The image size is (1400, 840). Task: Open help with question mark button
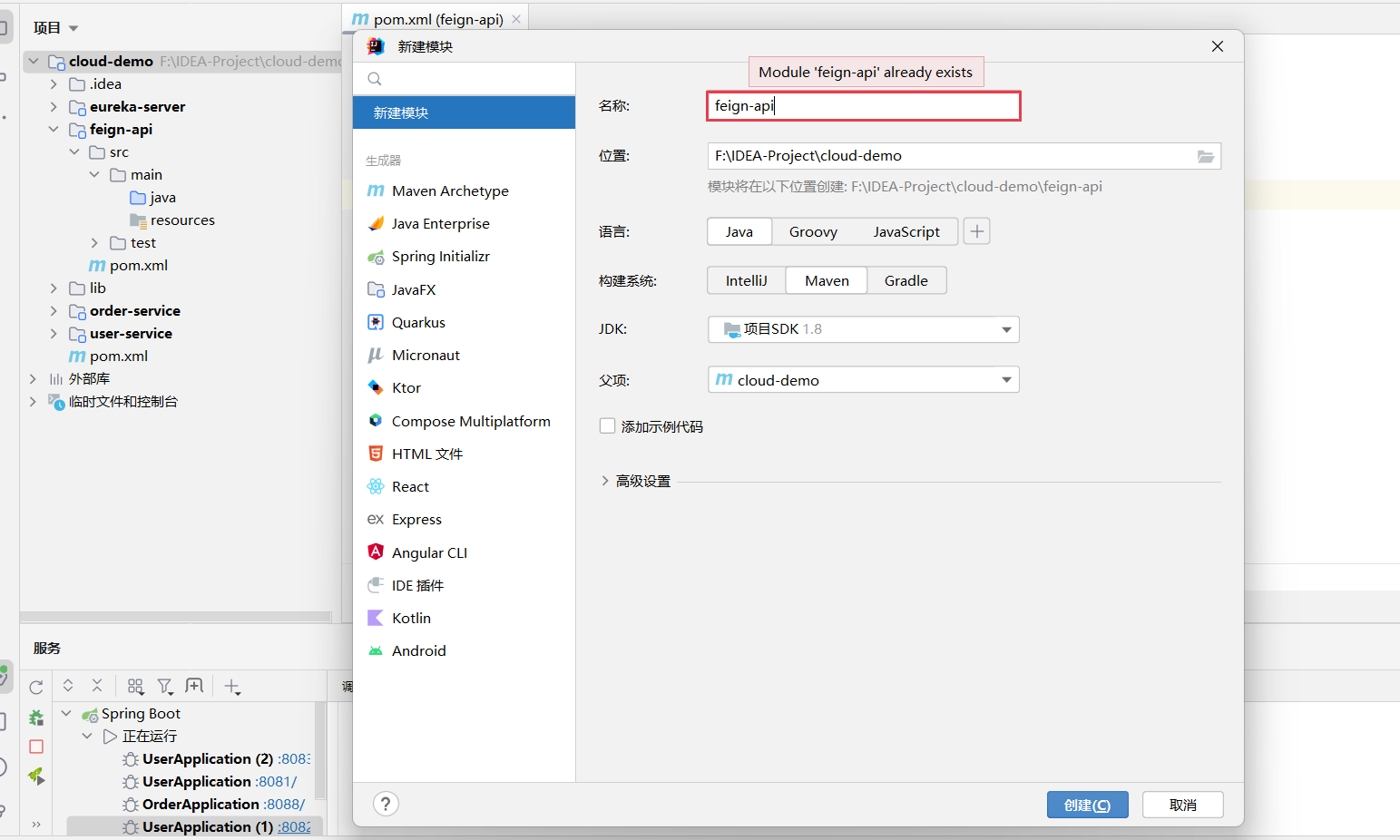[386, 804]
